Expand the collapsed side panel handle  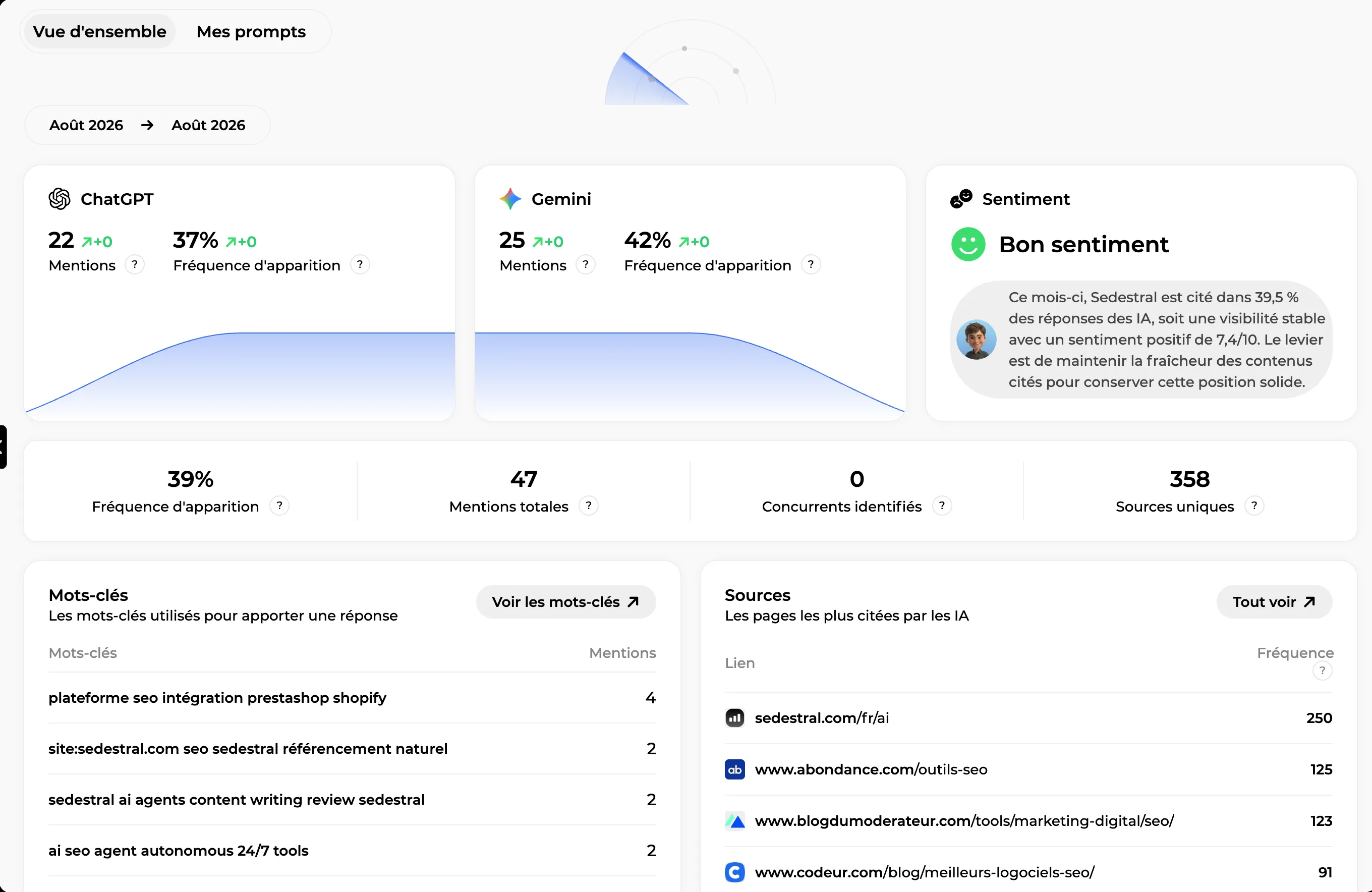[3, 447]
